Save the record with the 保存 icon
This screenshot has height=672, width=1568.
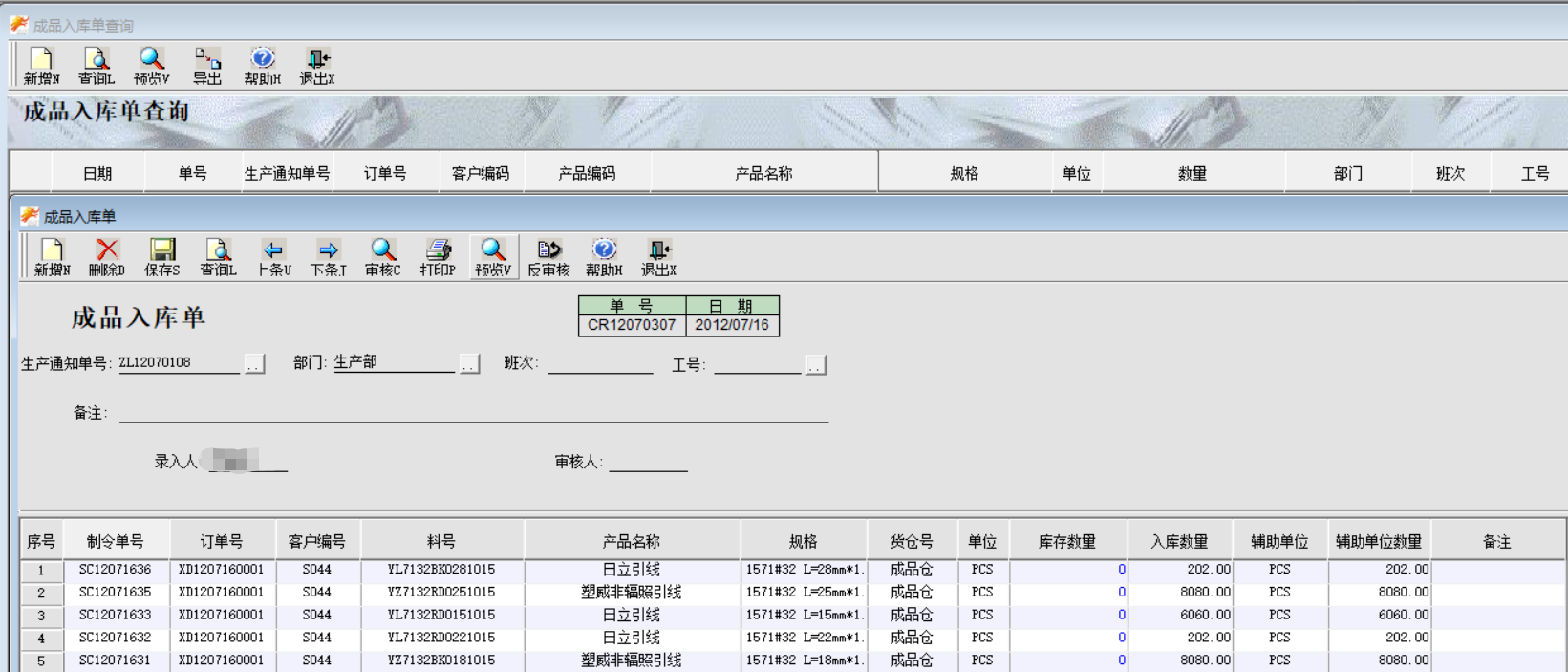[162, 256]
